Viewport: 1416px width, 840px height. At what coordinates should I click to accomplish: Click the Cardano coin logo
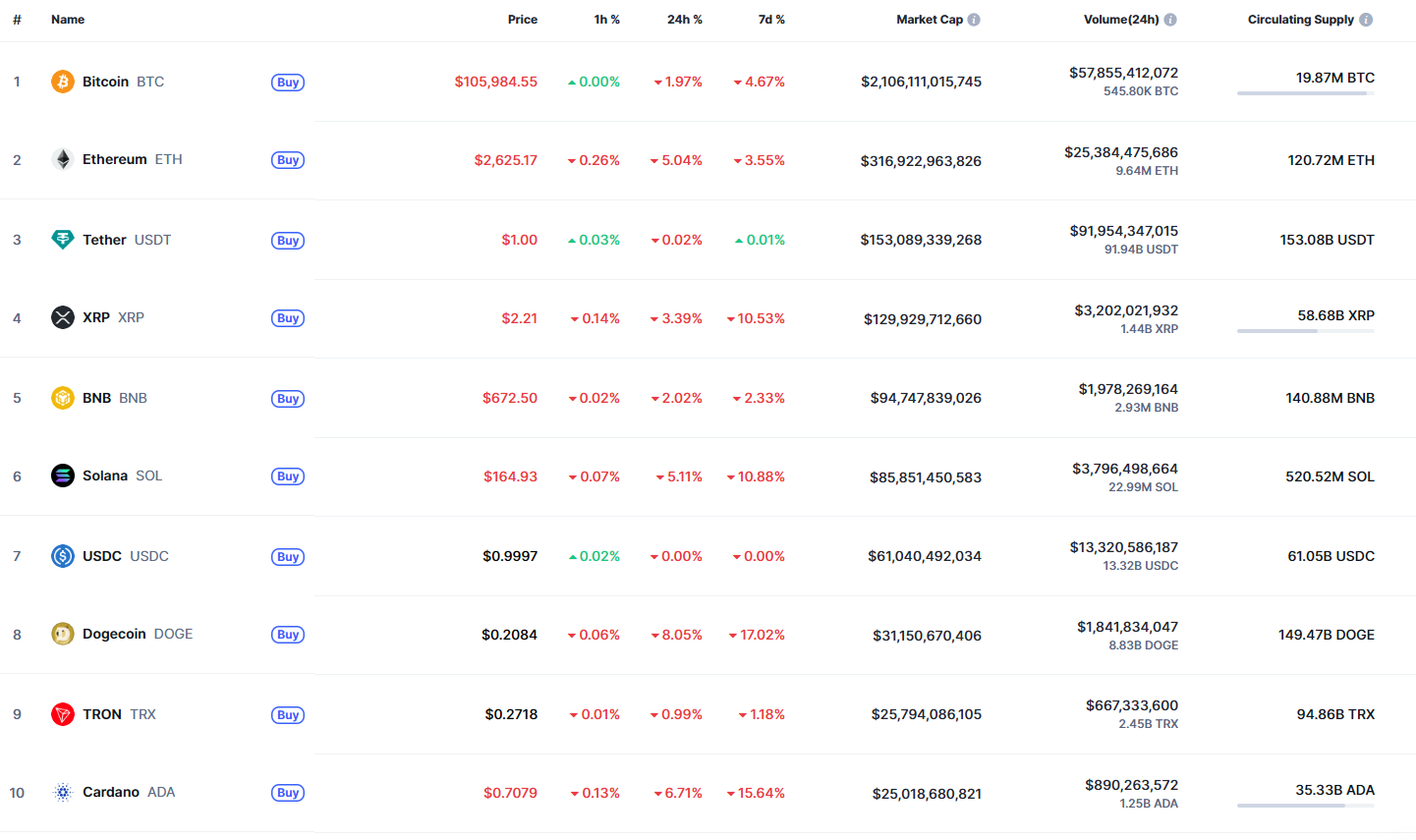[63, 792]
